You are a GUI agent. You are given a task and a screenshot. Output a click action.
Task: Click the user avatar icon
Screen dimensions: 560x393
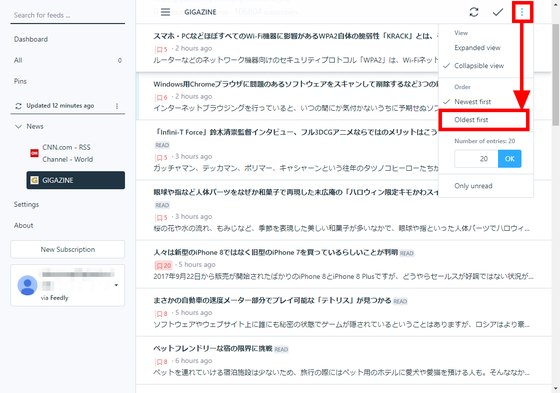[28, 285]
